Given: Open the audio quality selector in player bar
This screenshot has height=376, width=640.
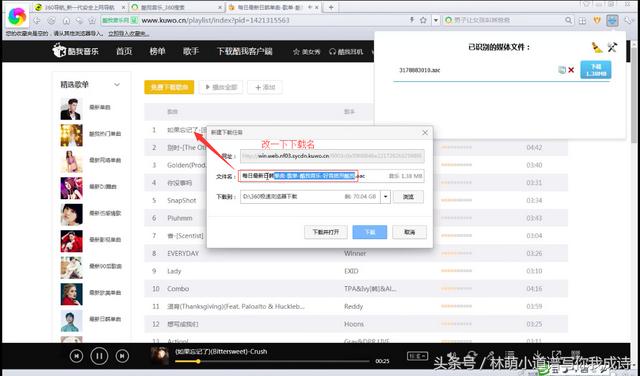Looking at the screenshot, I should (x=417, y=356).
